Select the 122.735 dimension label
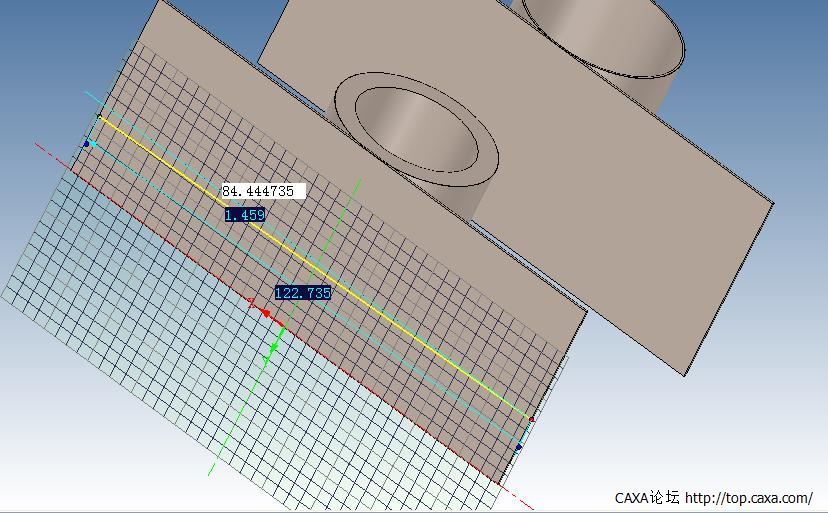The width and height of the screenshot is (828, 513). tap(302, 293)
